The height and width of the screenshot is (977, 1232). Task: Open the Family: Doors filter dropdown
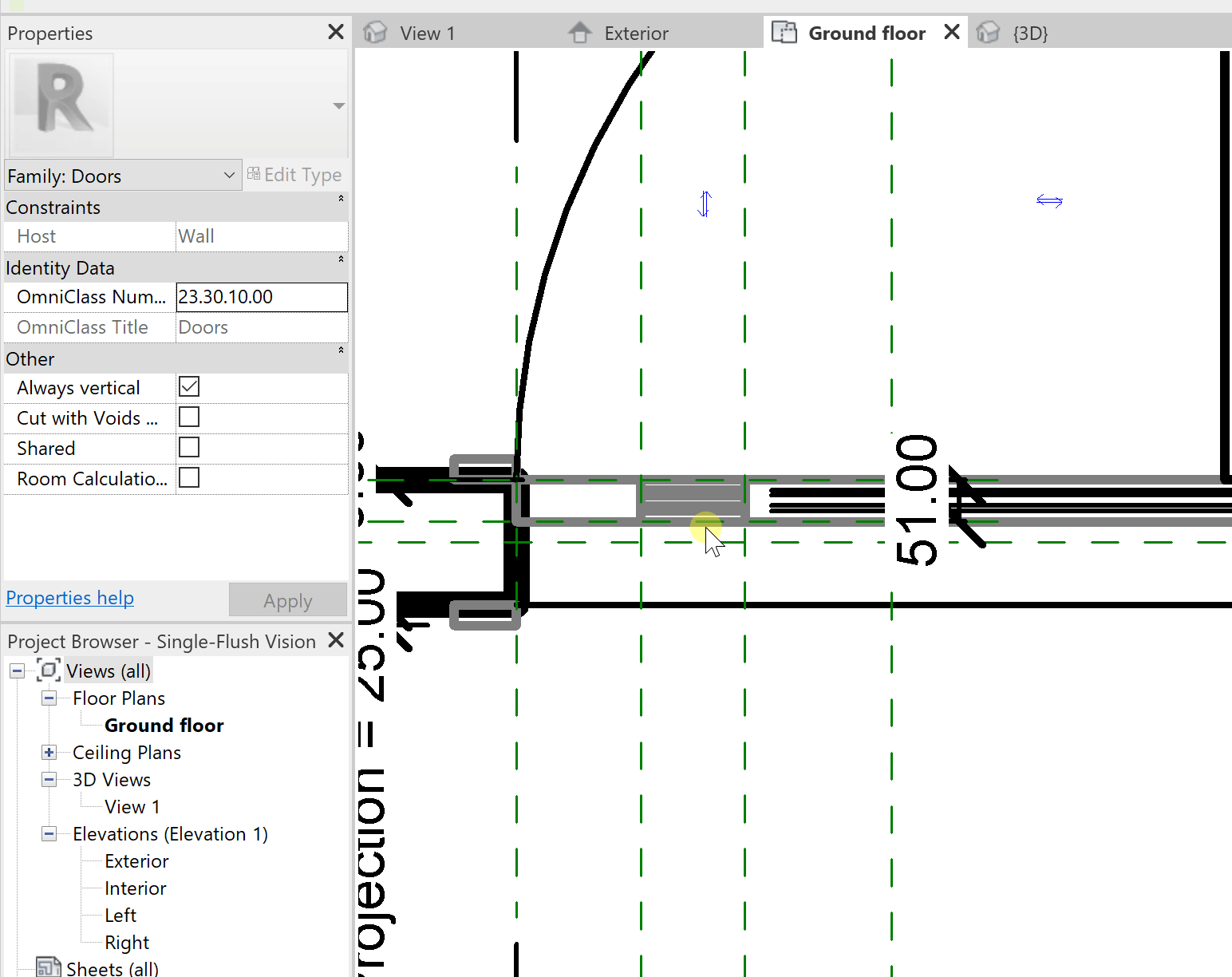tap(123, 176)
